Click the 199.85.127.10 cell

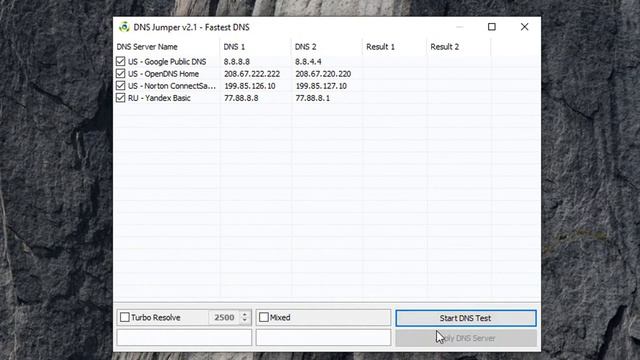[x=321, y=86]
